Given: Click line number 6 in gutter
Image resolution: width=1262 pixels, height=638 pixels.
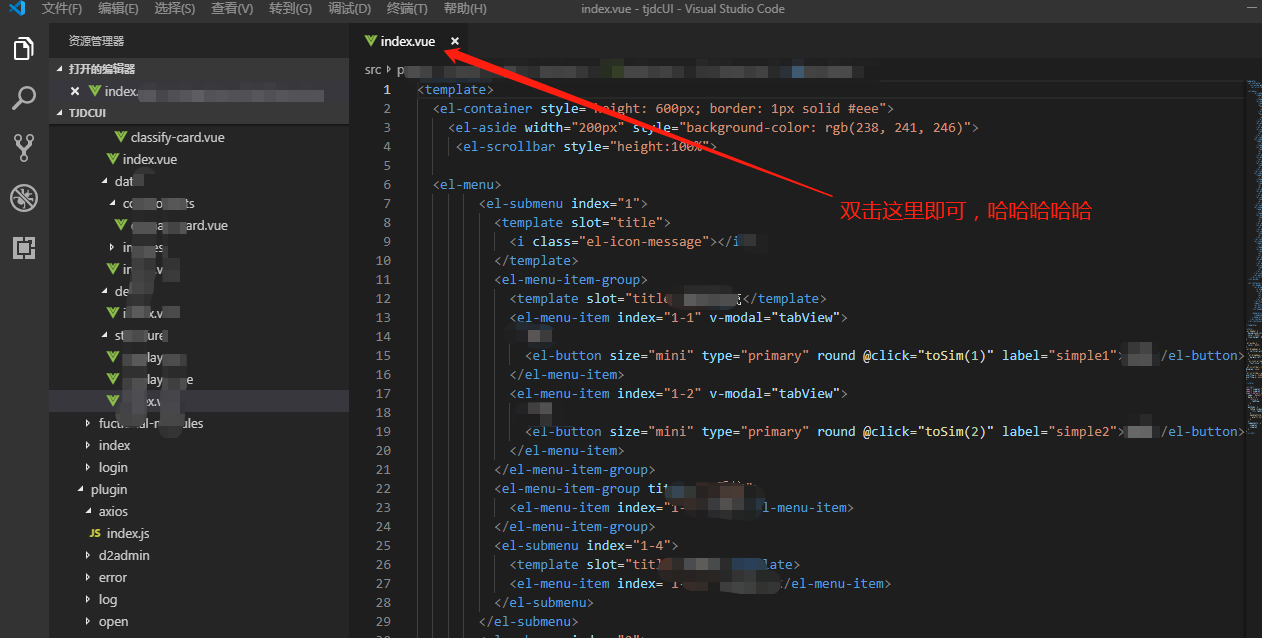Looking at the screenshot, I should [x=387, y=185].
